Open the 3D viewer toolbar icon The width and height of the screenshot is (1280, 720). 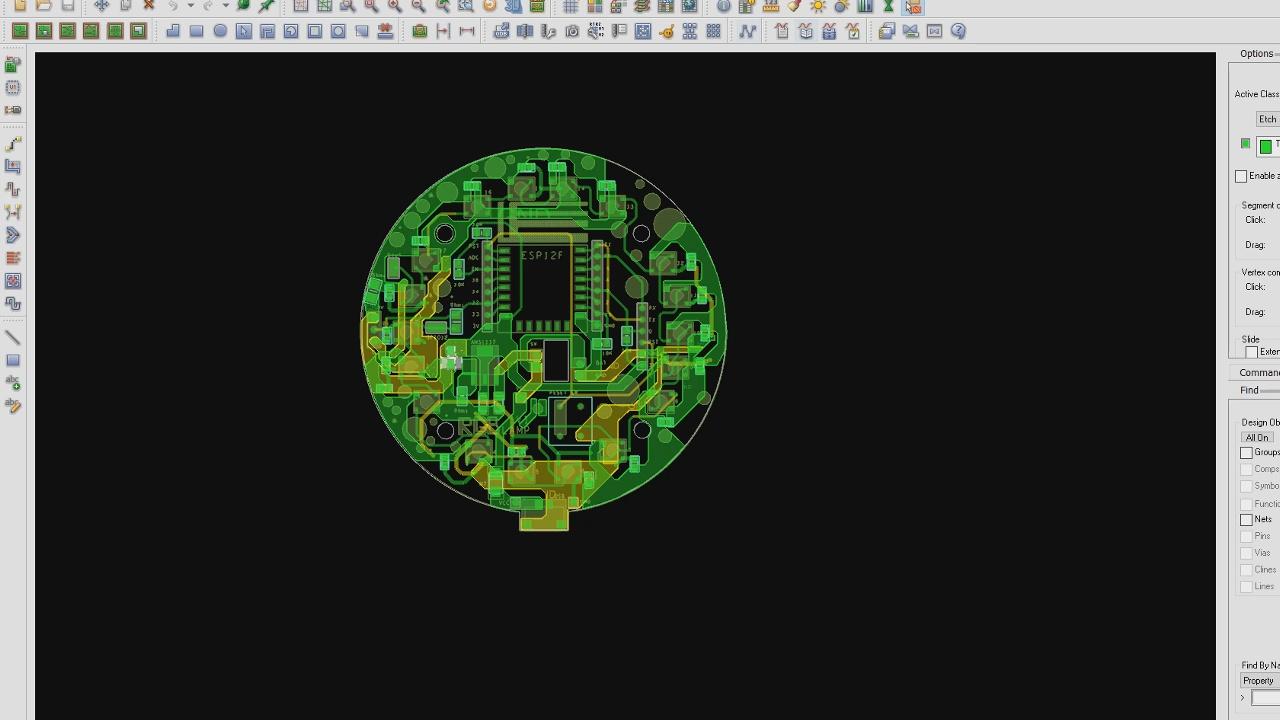pos(513,5)
